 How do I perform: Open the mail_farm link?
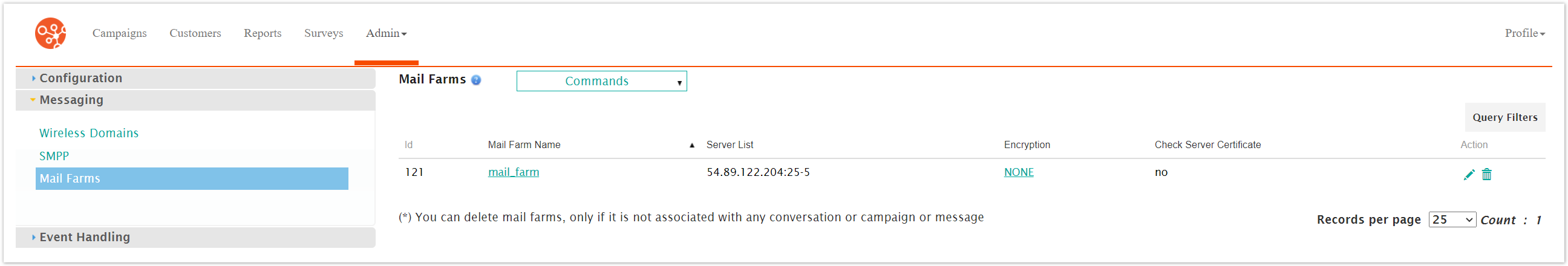click(513, 172)
